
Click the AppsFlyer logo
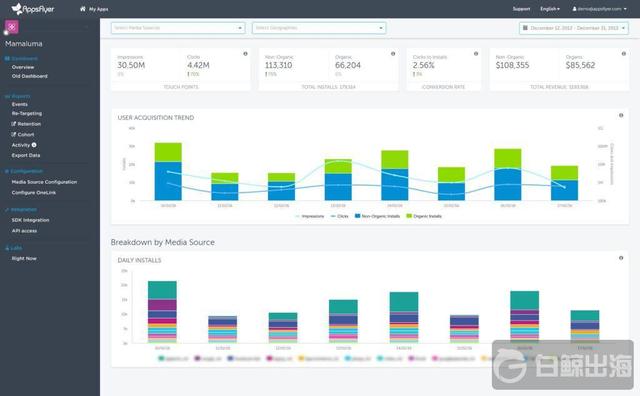pyautogui.click(x=33, y=9)
